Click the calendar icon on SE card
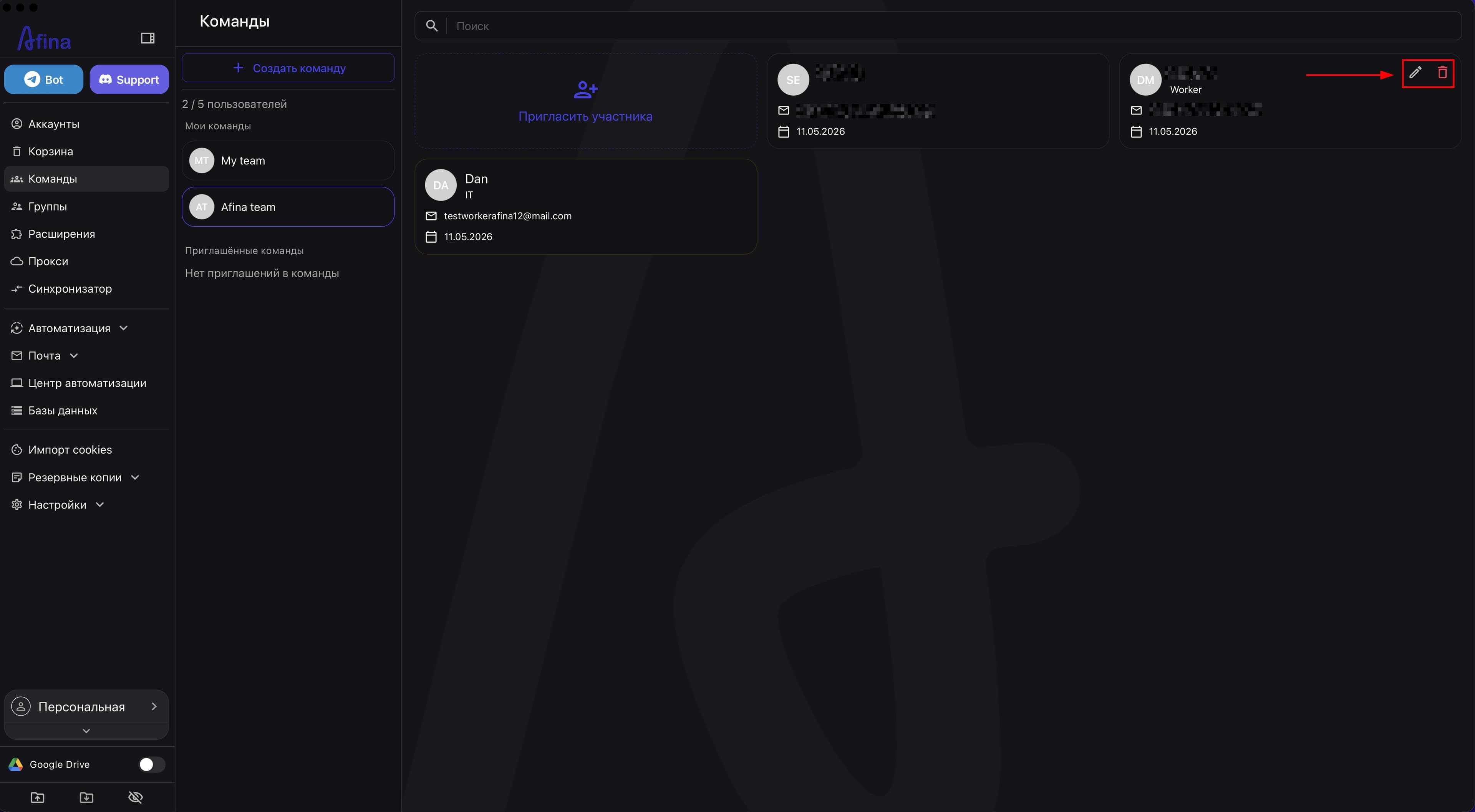The image size is (1475, 812). [x=784, y=132]
